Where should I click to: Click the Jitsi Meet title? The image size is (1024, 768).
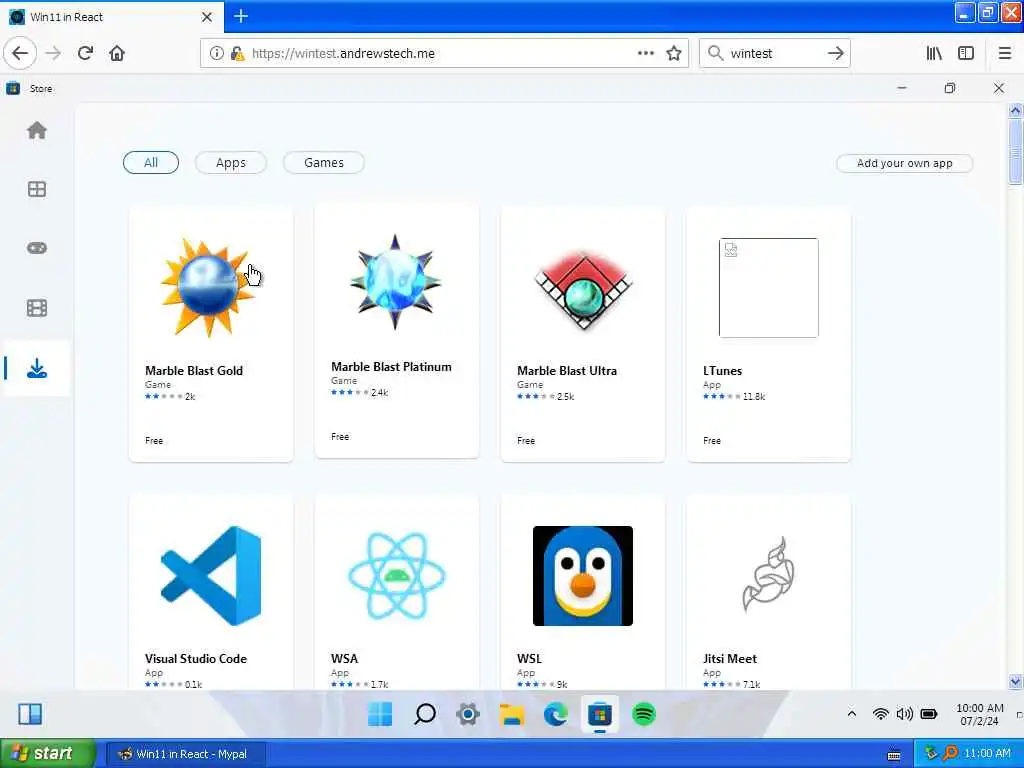coord(729,658)
